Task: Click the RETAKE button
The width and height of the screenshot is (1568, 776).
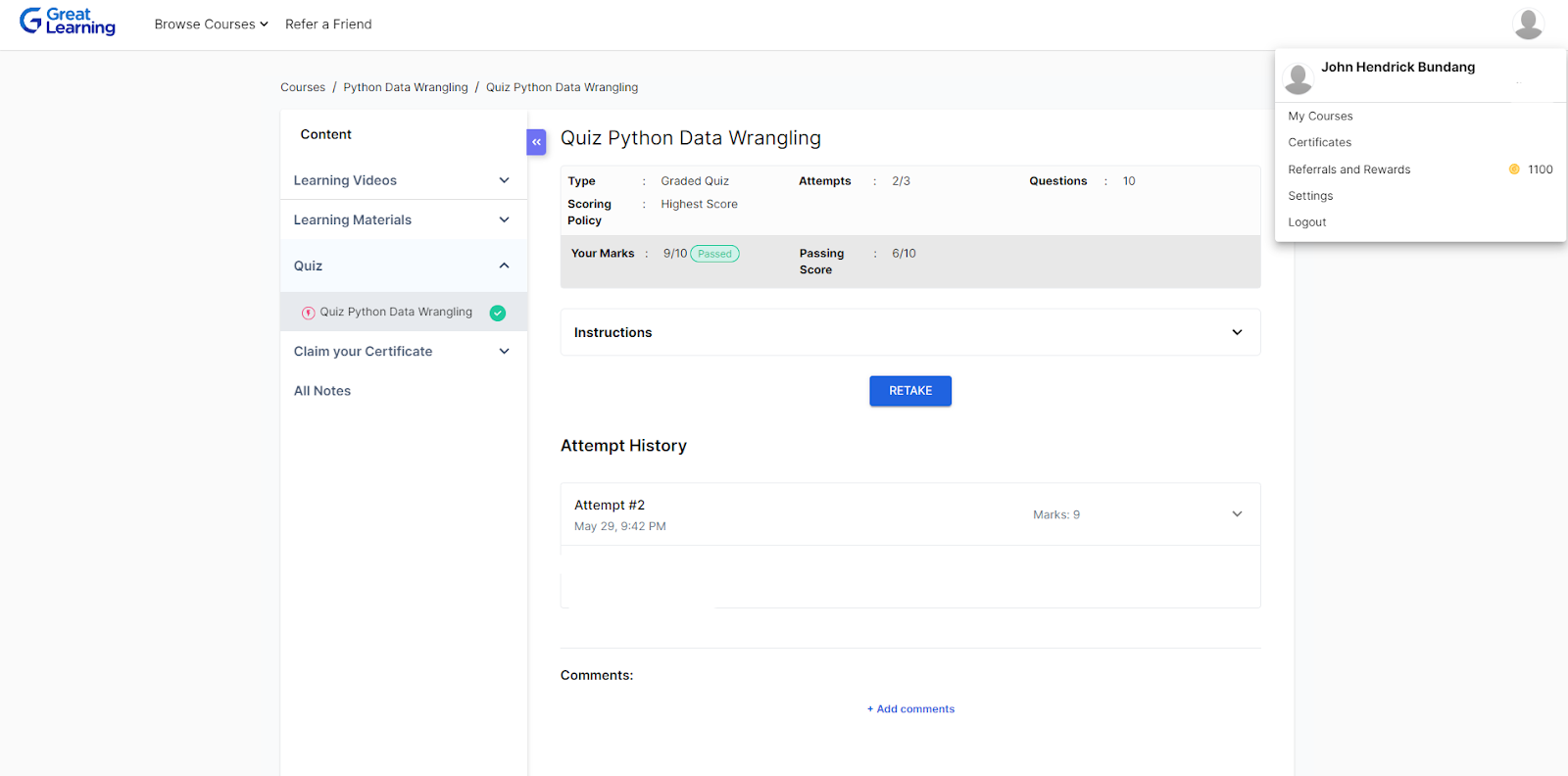Action: [910, 391]
